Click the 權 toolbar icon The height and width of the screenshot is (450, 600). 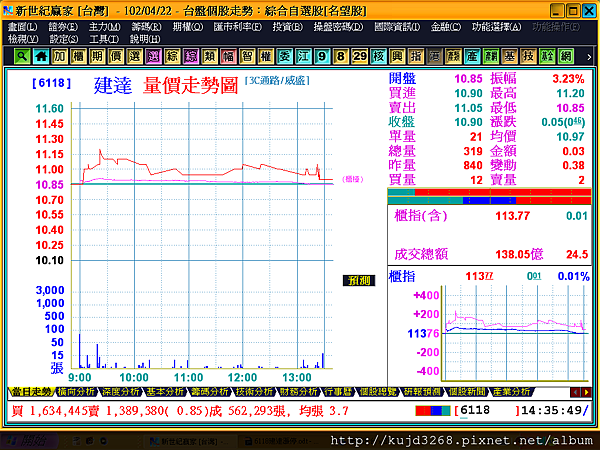coord(266,57)
